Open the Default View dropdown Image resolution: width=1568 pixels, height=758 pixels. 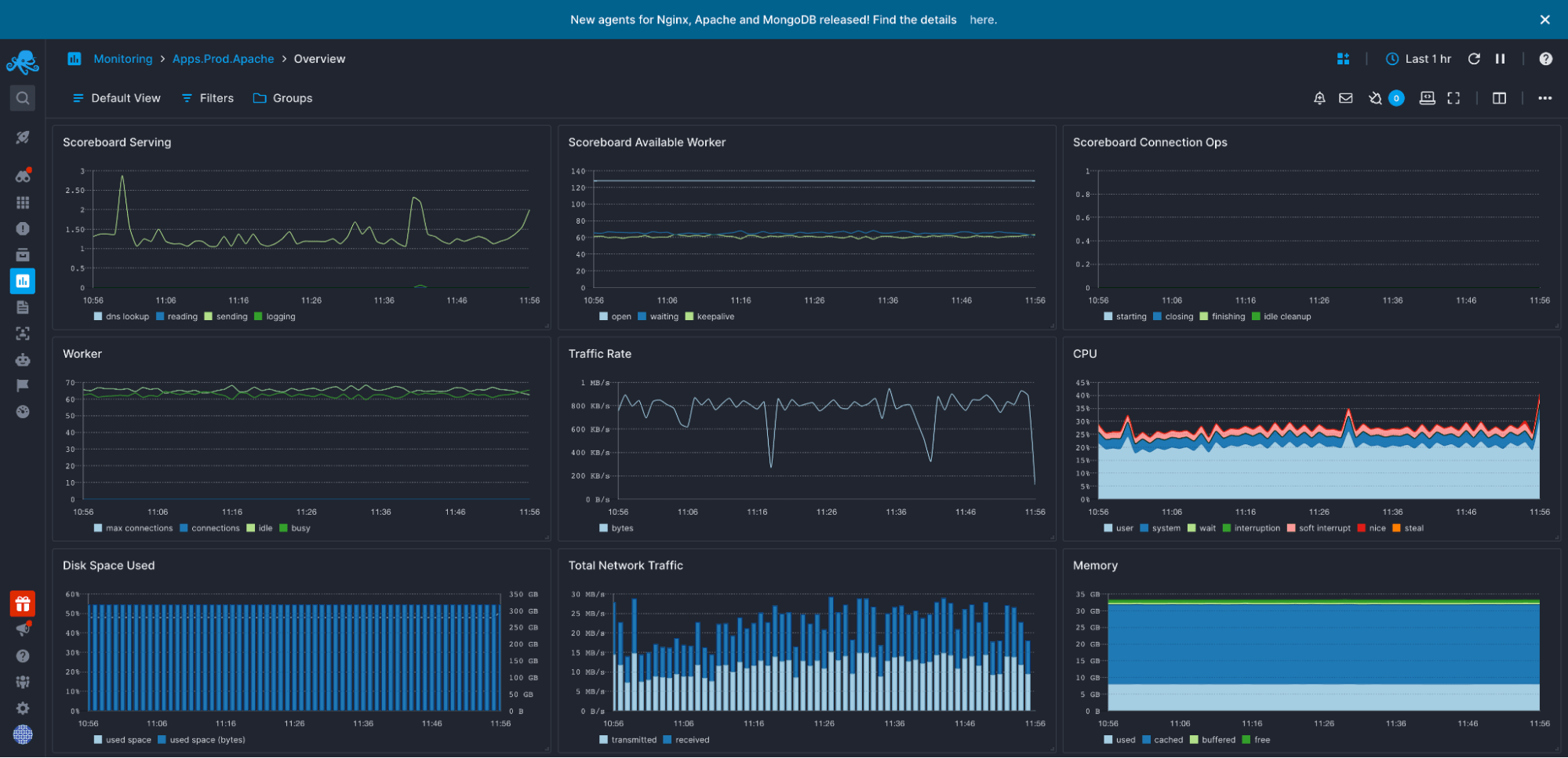pos(116,98)
